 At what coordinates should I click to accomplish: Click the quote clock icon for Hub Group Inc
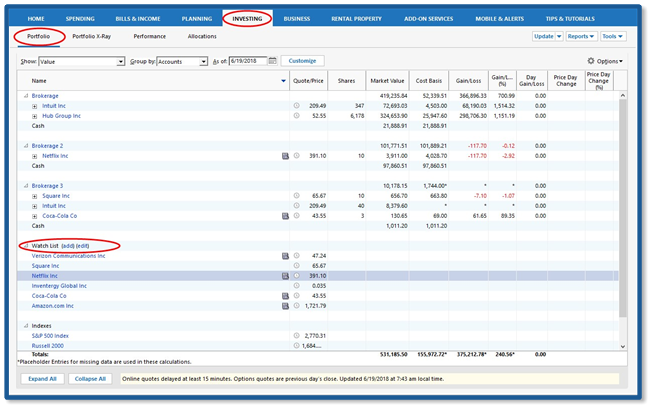pyautogui.click(x=296, y=115)
